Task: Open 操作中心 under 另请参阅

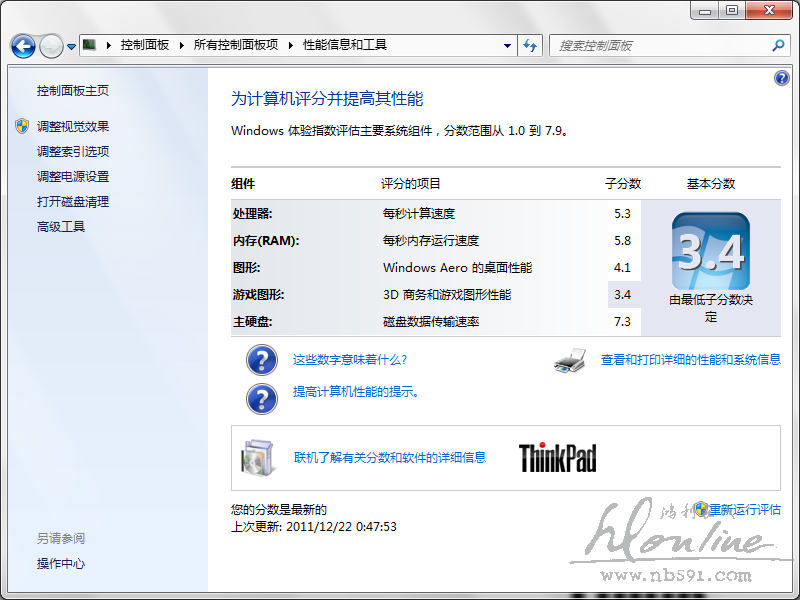Action: [61, 564]
